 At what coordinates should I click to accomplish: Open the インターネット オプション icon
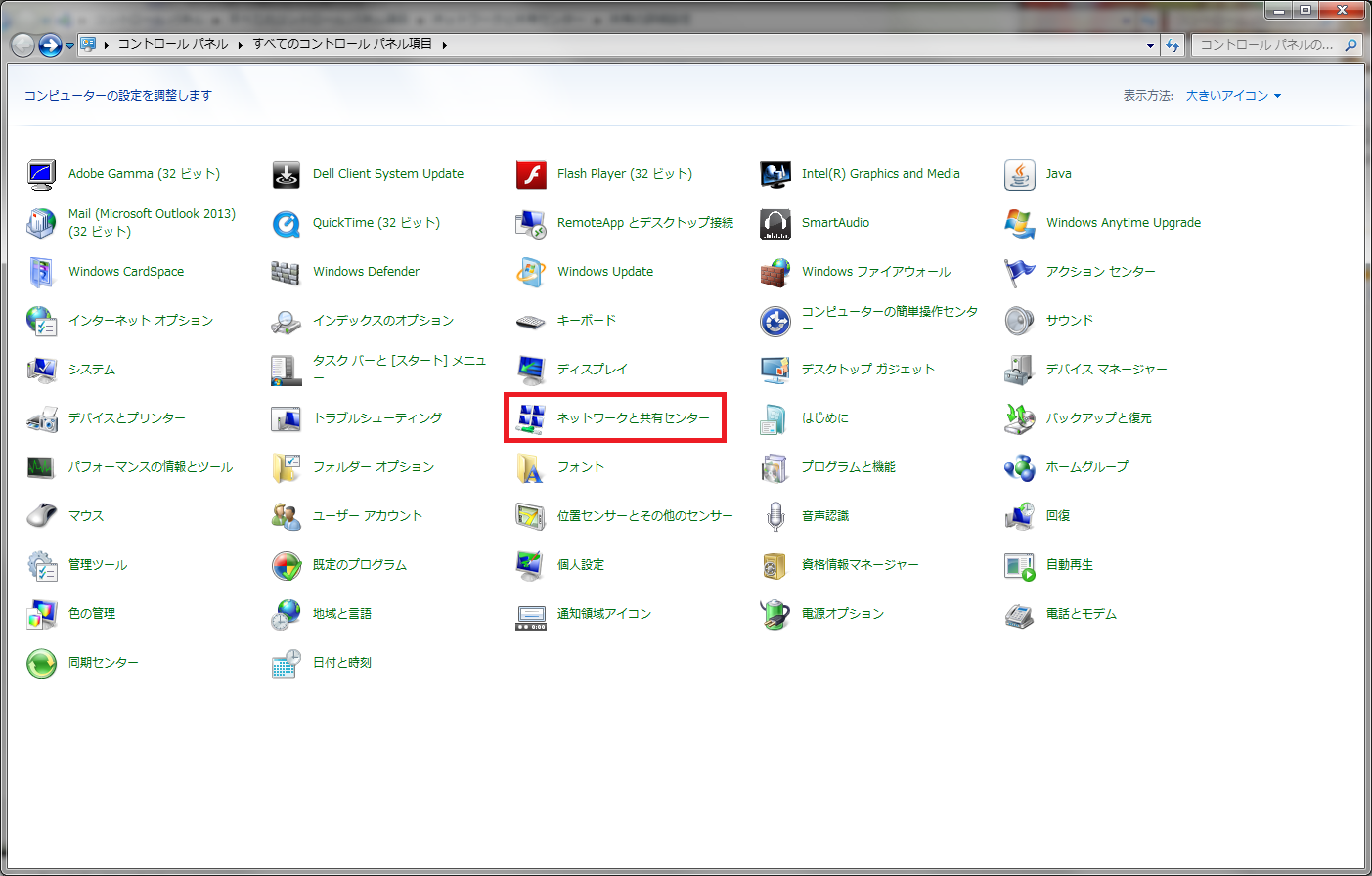tap(42, 322)
